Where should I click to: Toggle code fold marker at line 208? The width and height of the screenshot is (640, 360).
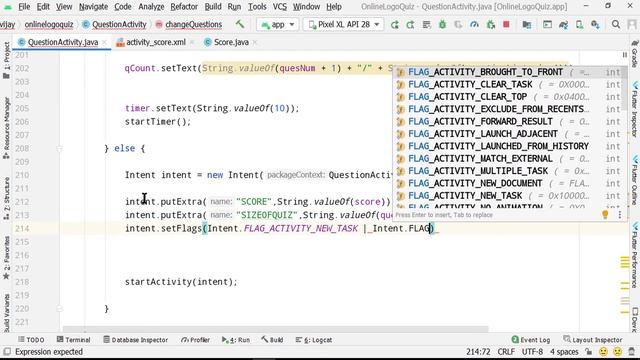click(x=59, y=149)
